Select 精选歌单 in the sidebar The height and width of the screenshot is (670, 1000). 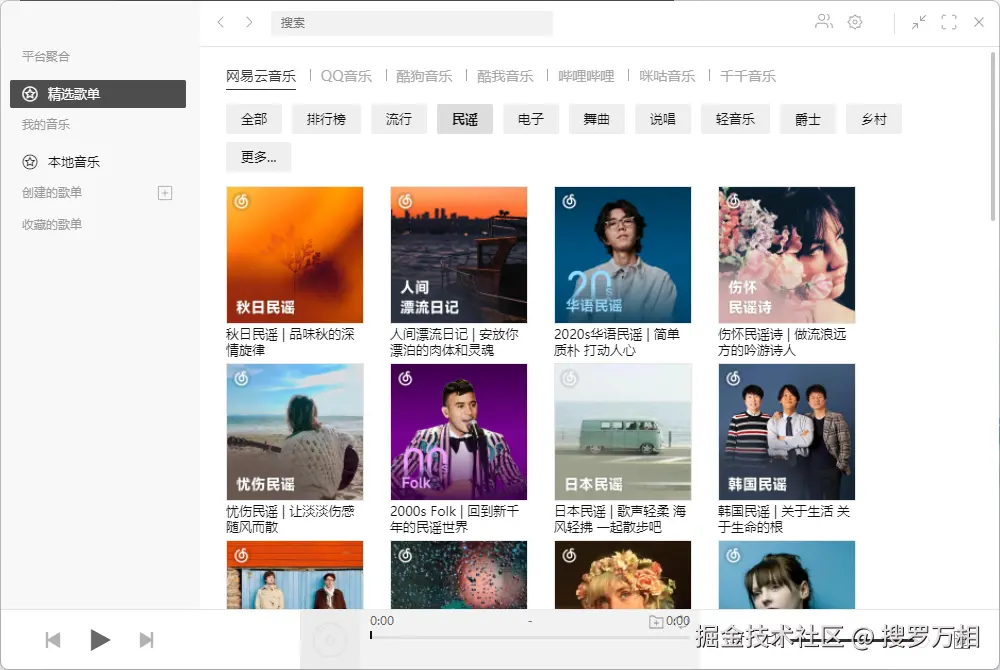point(98,94)
